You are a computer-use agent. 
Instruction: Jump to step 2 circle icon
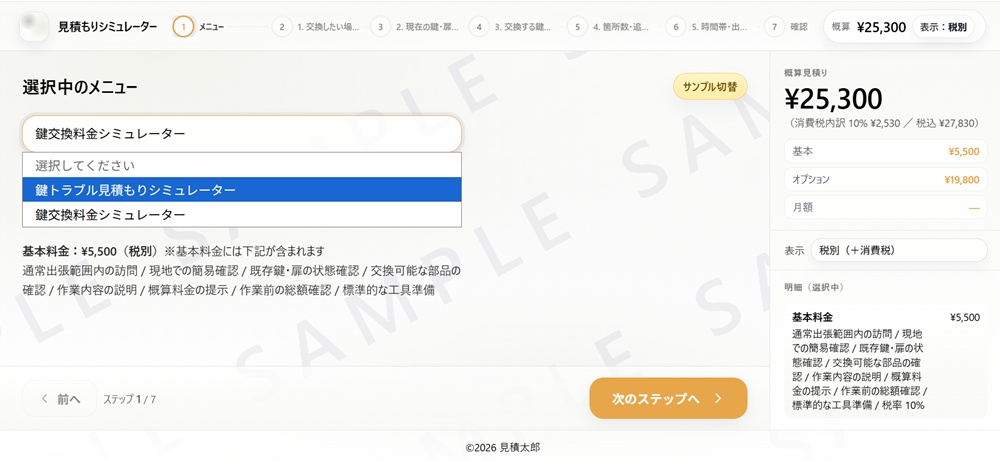pyautogui.click(x=282, y=26)
